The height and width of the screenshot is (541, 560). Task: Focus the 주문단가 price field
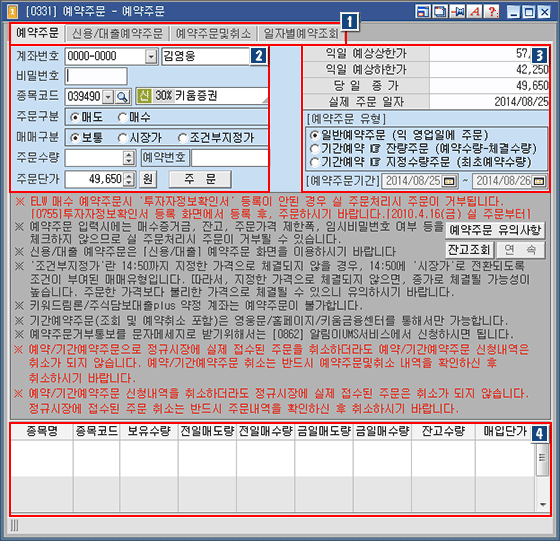tap(94, 179)
